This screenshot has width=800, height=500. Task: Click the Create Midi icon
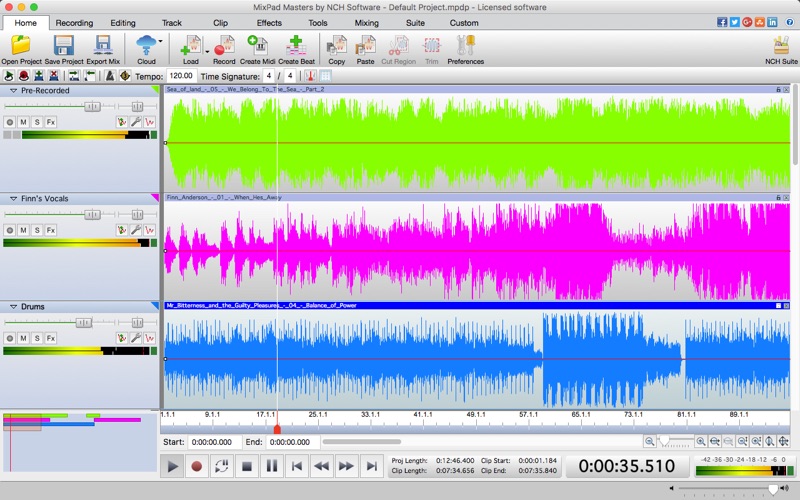(x=257, y=45)
